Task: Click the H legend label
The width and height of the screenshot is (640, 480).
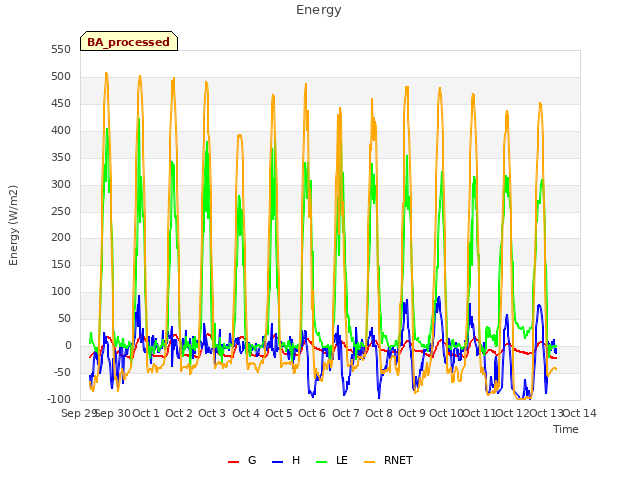Action: (296, 460)
